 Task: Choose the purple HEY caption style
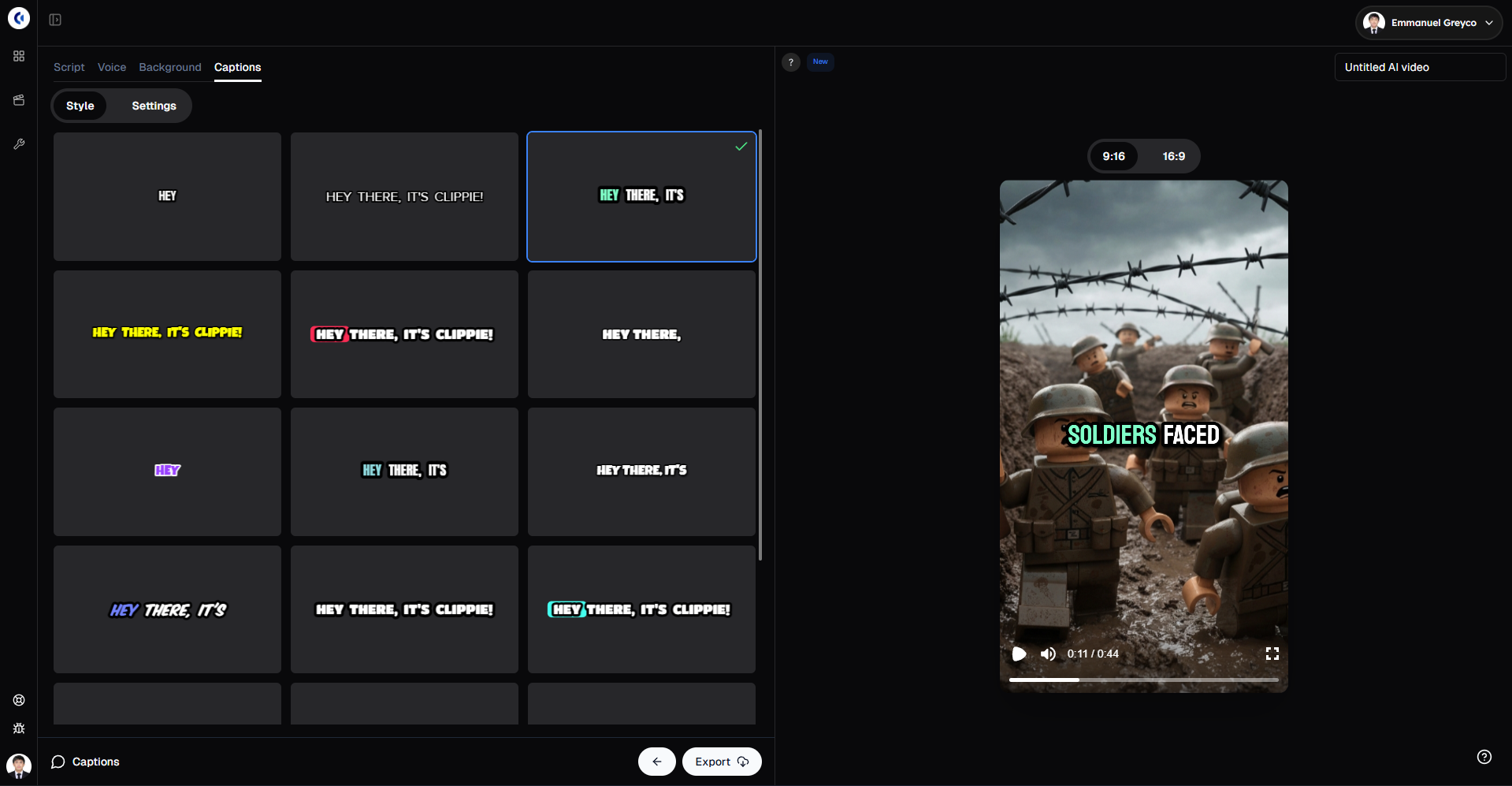167,471
